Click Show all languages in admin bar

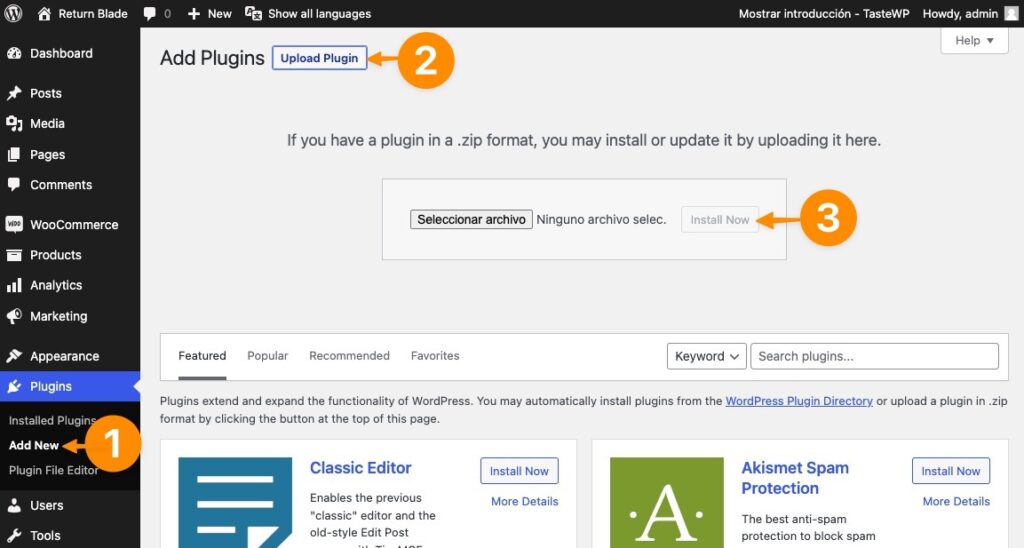[319, 14]
